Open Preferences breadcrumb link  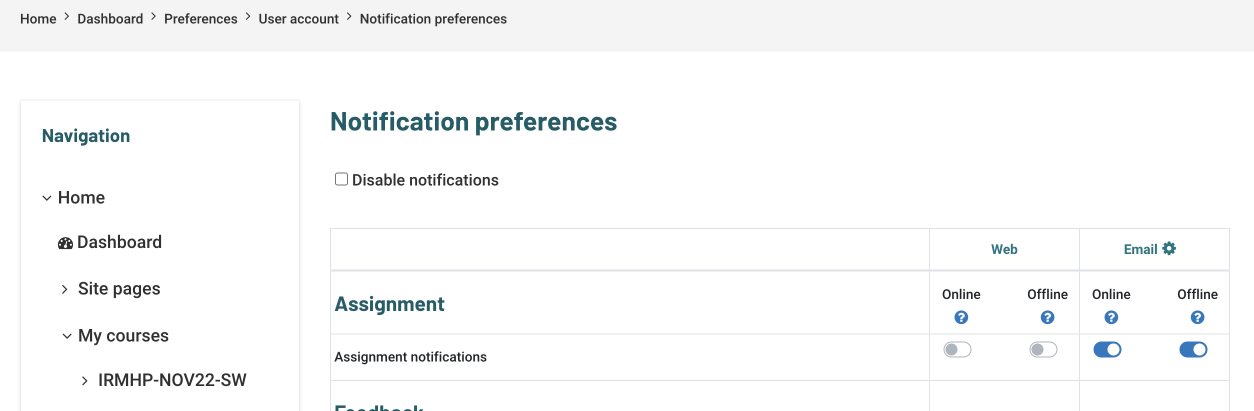201,19
